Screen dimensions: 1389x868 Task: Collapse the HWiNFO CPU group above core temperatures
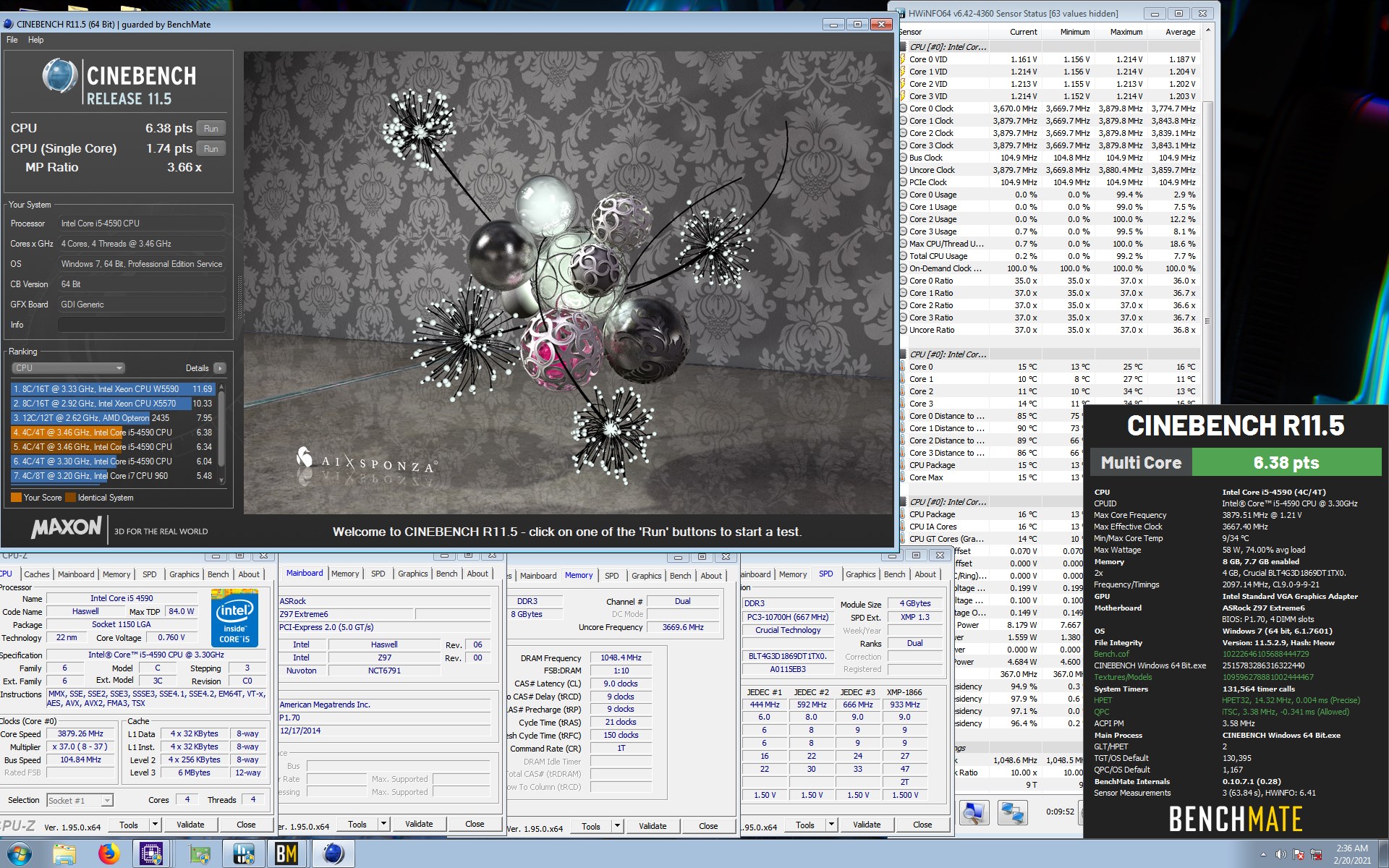pyautogui.click(x=903, y=354)
